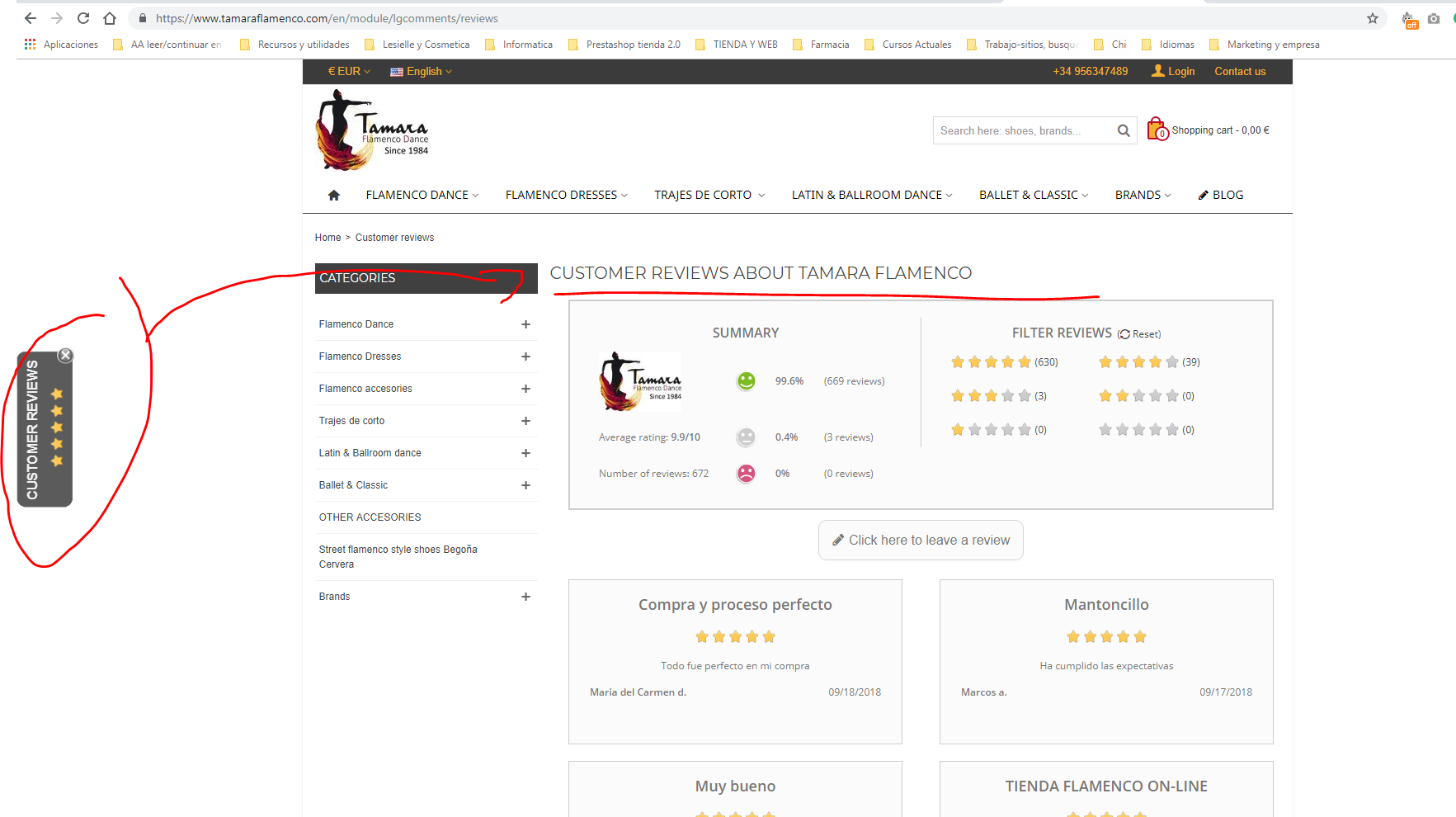Open the English language dropdown
This screenshot has width=1456, height=817.
(x=421, y=72)
